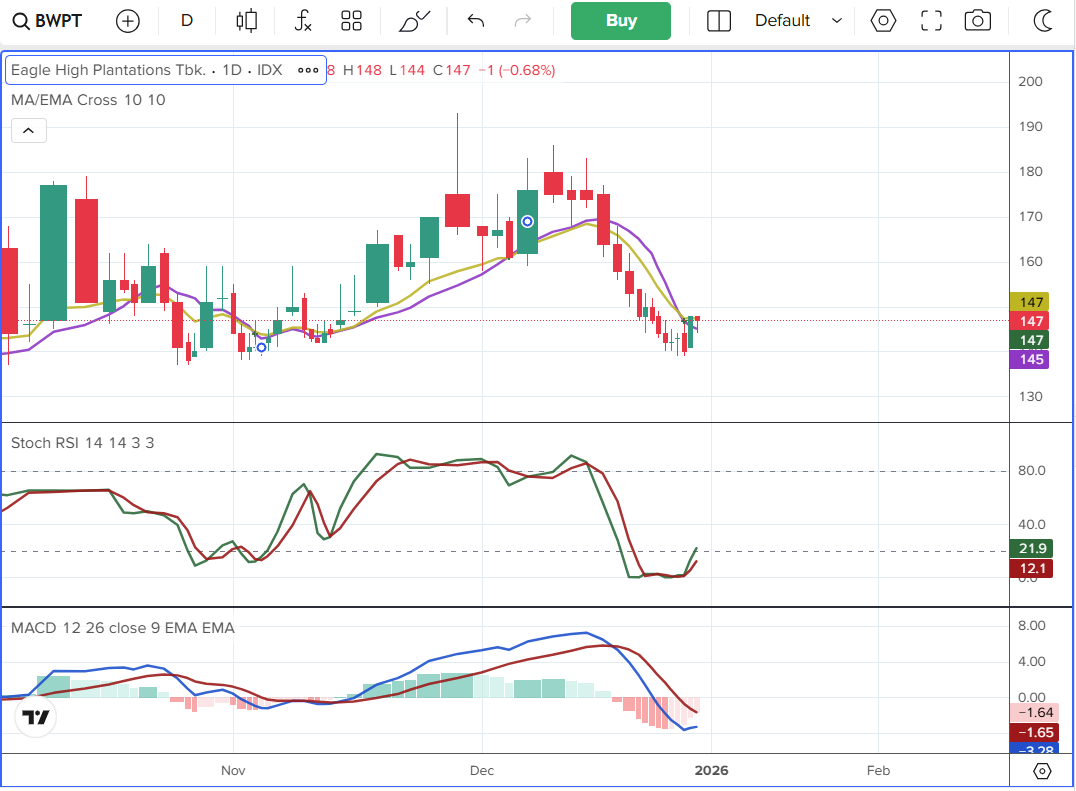Click the add symbol plus icon
1076x791 pixels.
(128, 20)
